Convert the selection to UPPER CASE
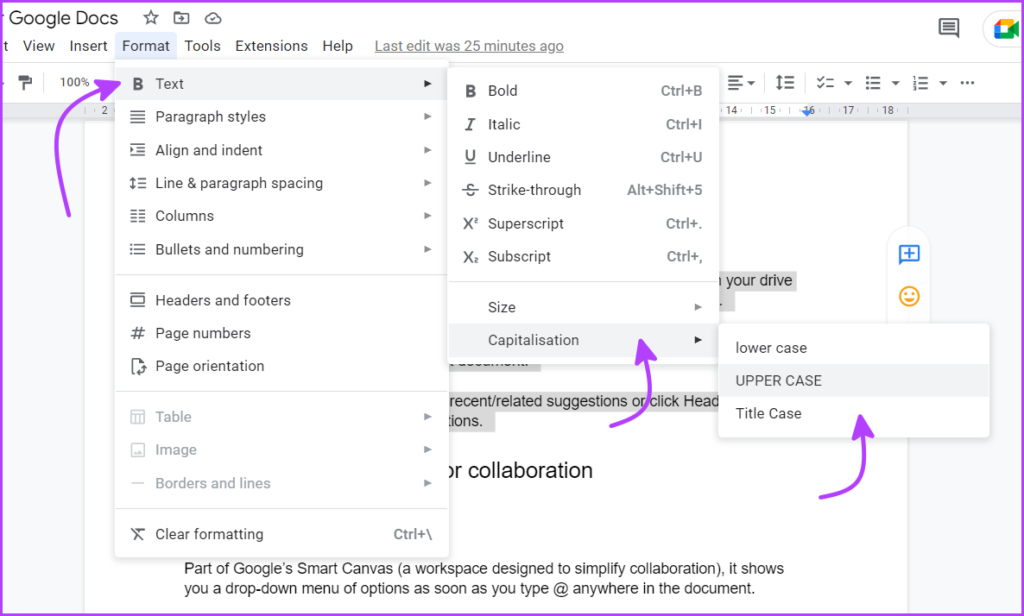Screen dimensions: 1024x616 [x=854, y=380]
